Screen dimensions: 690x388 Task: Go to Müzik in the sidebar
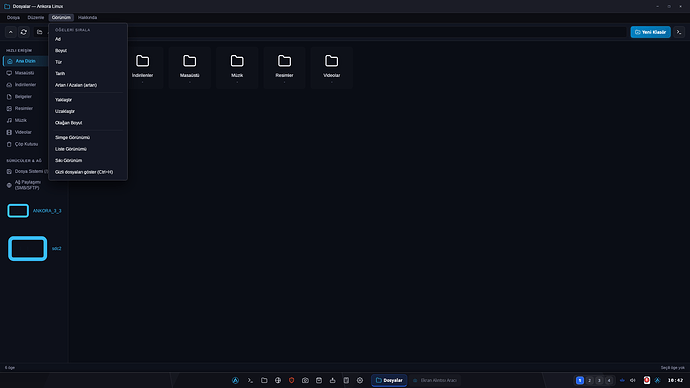pyautogui.click(x=26, y=120)
